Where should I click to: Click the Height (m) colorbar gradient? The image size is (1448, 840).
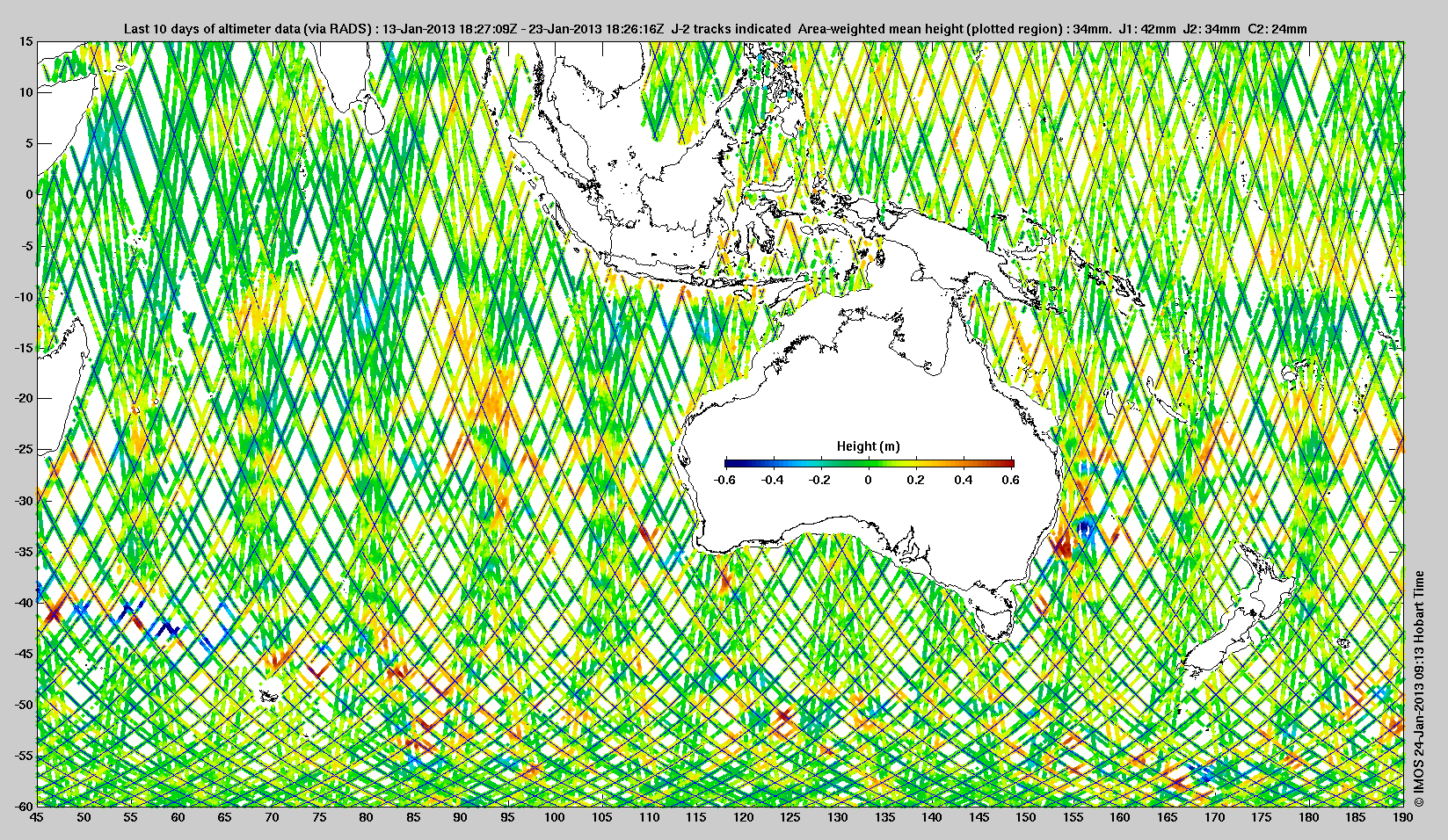(870, 463)
